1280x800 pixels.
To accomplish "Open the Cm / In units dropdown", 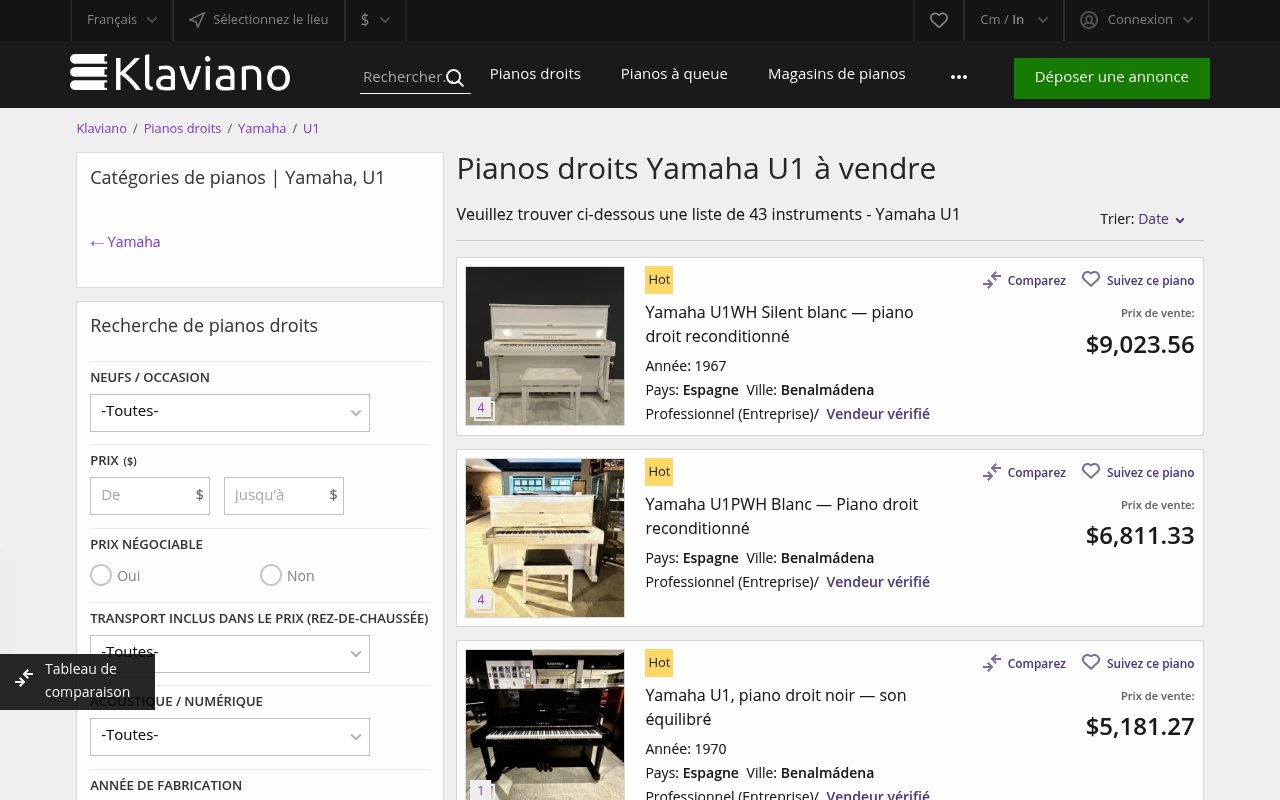I will click(1014, 19).
